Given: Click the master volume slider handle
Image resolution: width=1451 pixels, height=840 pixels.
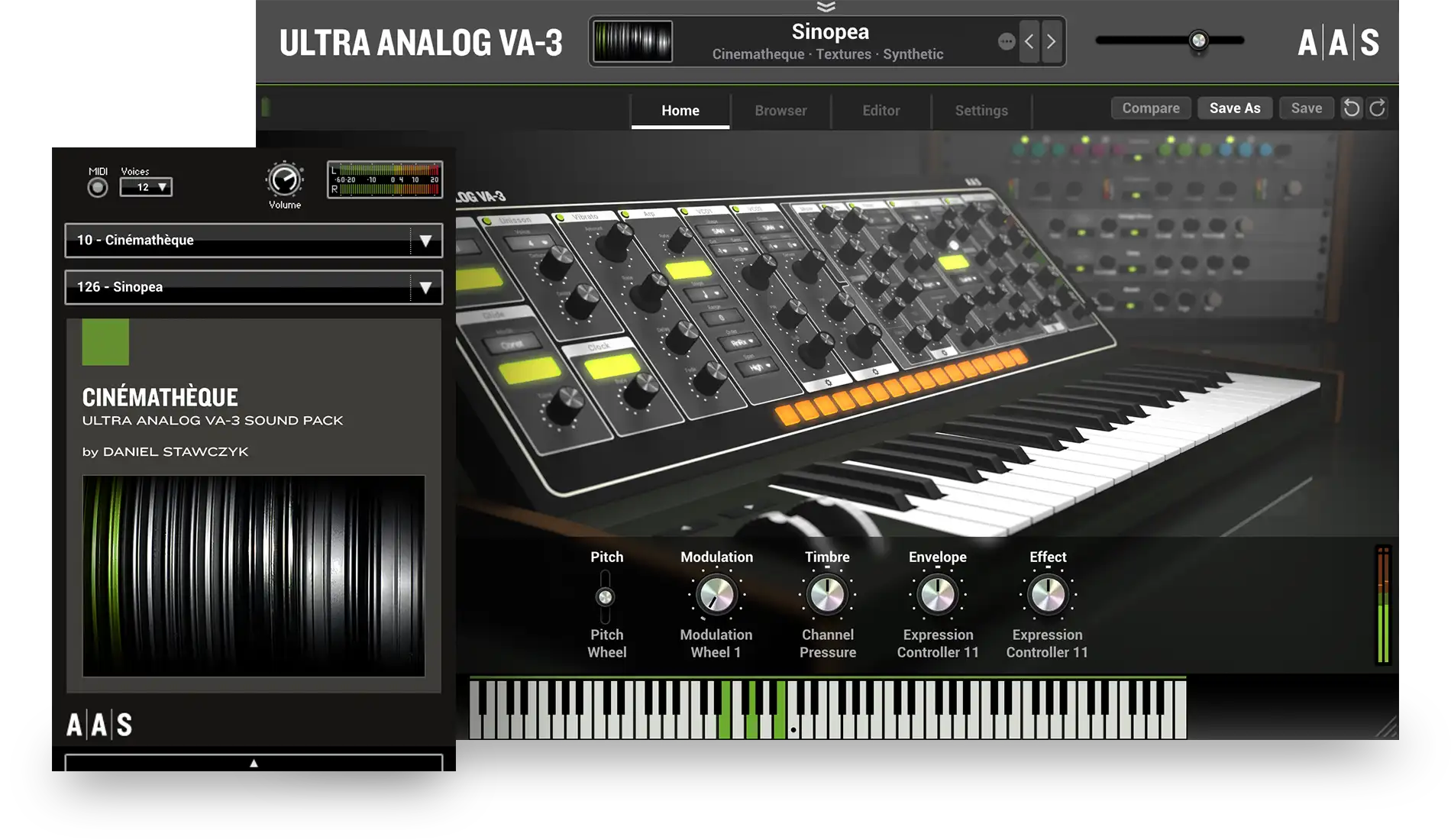Looking at the screenshot, I should [1198, 40].
